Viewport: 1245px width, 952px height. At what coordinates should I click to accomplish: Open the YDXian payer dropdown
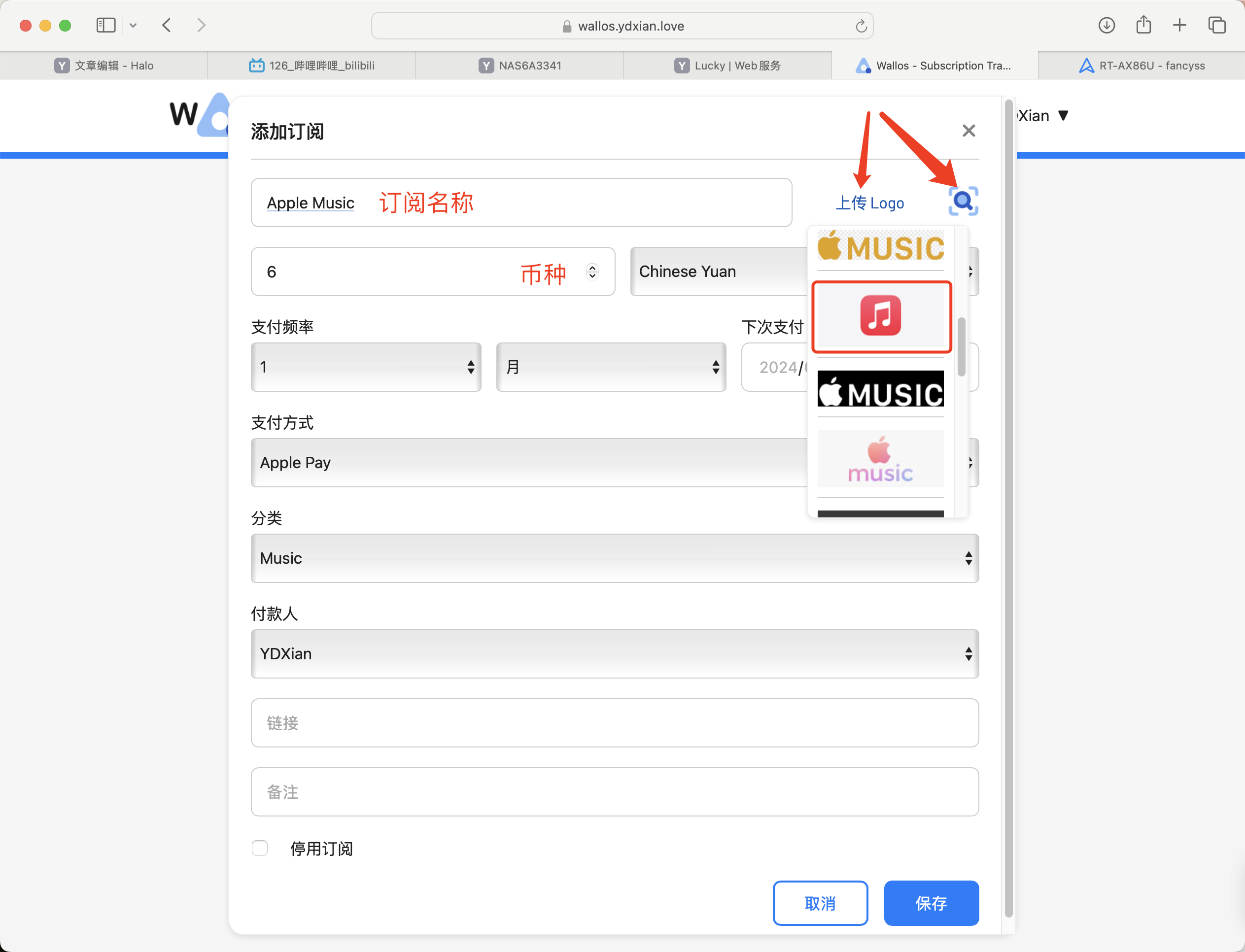pos(615,654)
